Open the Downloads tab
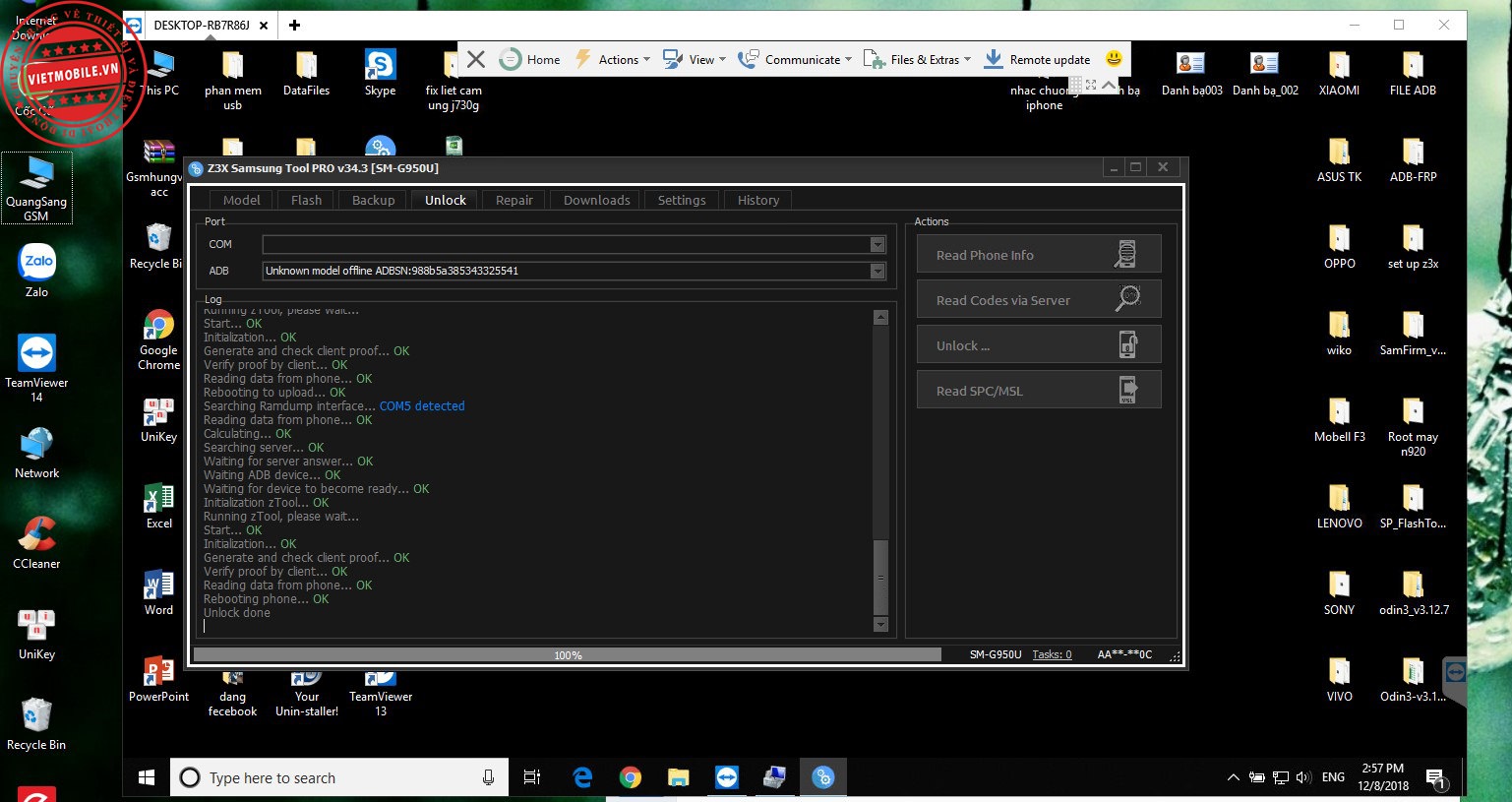The width and height of the screenshot is (1512, 802). (596, 200)
